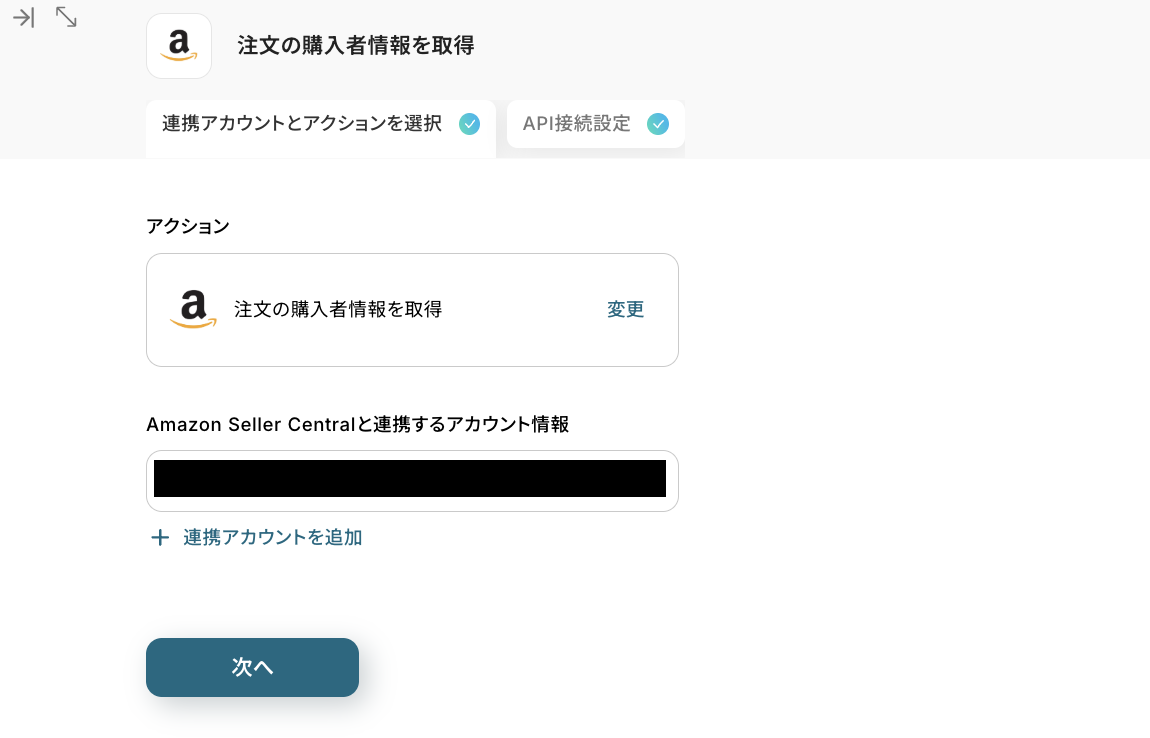This screenshot has height=738, width=1150.
Task: Expand panel using diagonal arrows icon
Action: pos(66,17)
